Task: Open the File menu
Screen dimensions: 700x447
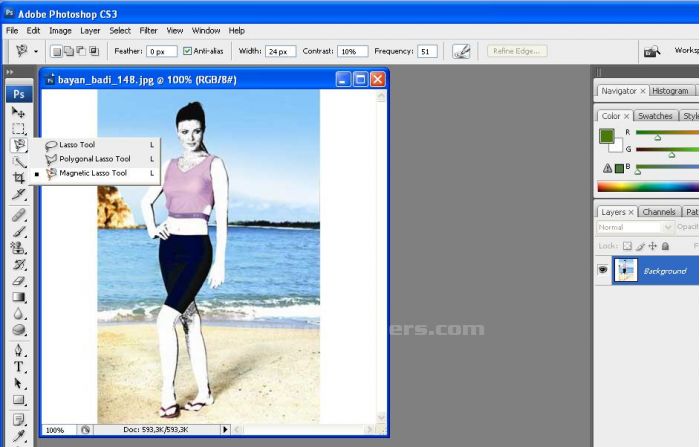Action: coord(12,31)
